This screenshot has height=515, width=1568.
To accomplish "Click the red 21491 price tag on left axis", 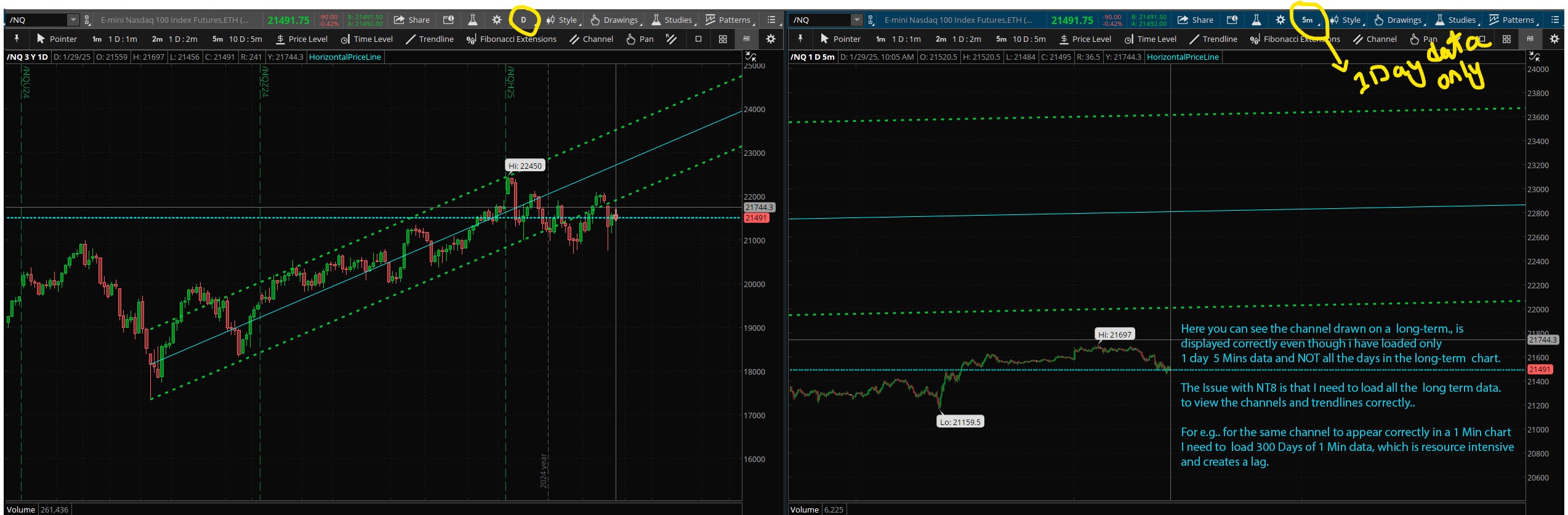I will [757, 217].
